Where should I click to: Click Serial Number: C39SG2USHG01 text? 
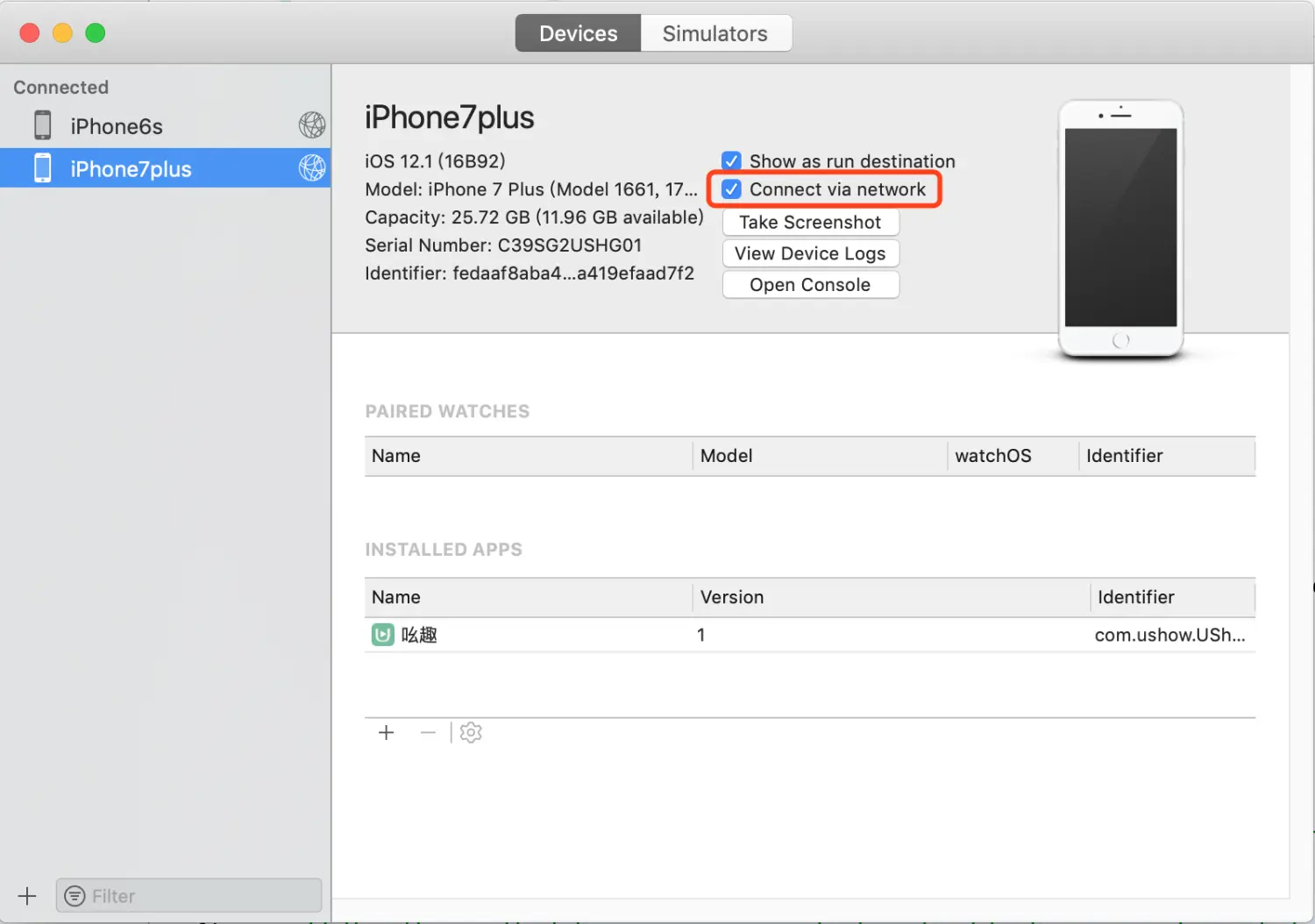[503, 245]
